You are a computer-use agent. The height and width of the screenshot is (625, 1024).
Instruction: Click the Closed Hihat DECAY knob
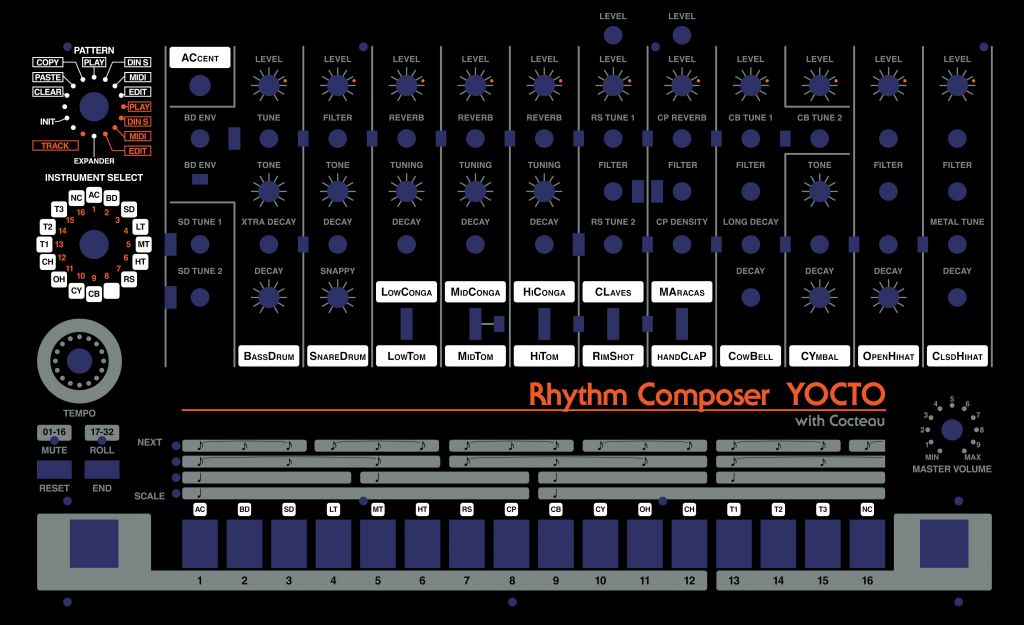point(957,297)
